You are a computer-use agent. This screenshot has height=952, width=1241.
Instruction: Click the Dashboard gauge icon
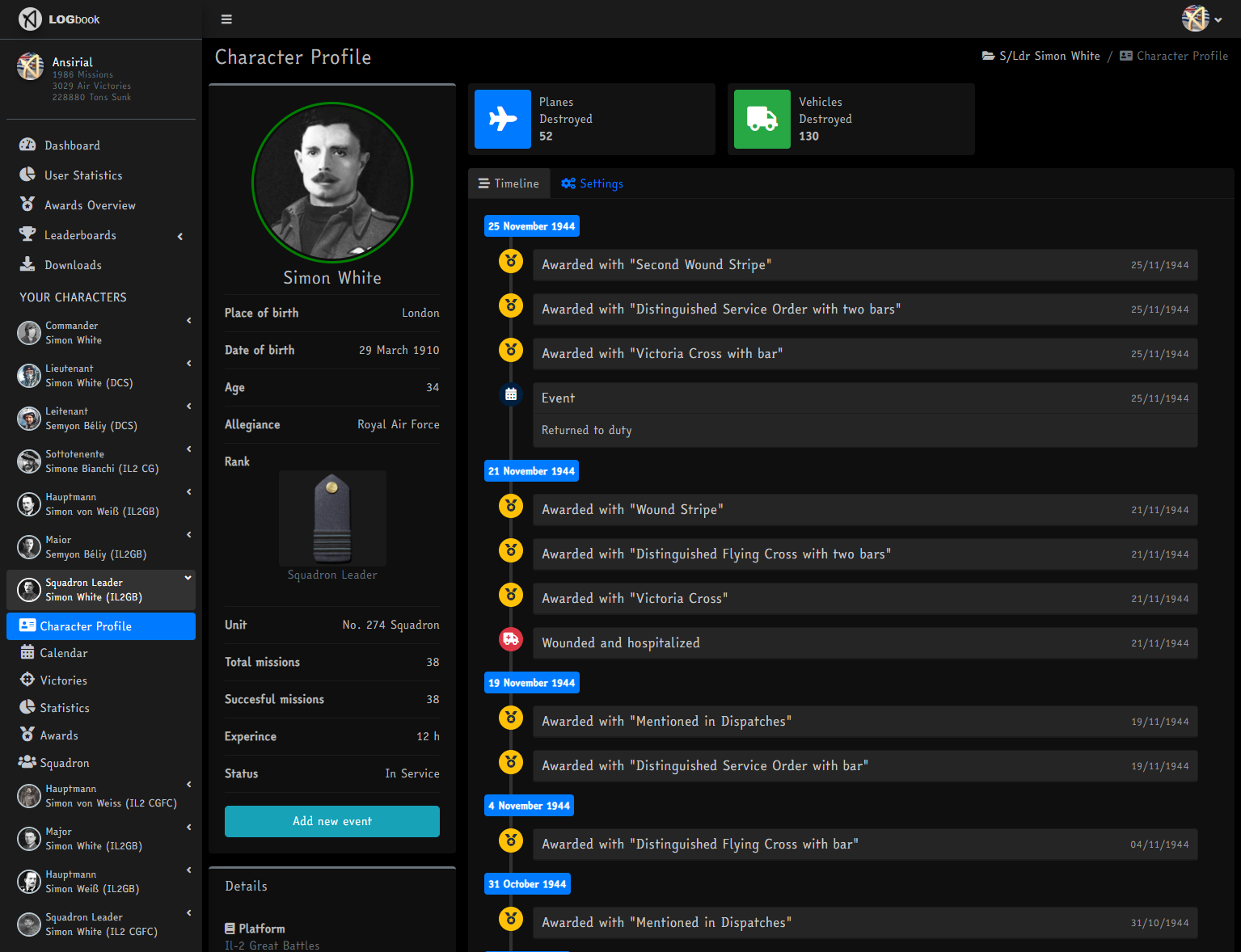coord(27,145)
